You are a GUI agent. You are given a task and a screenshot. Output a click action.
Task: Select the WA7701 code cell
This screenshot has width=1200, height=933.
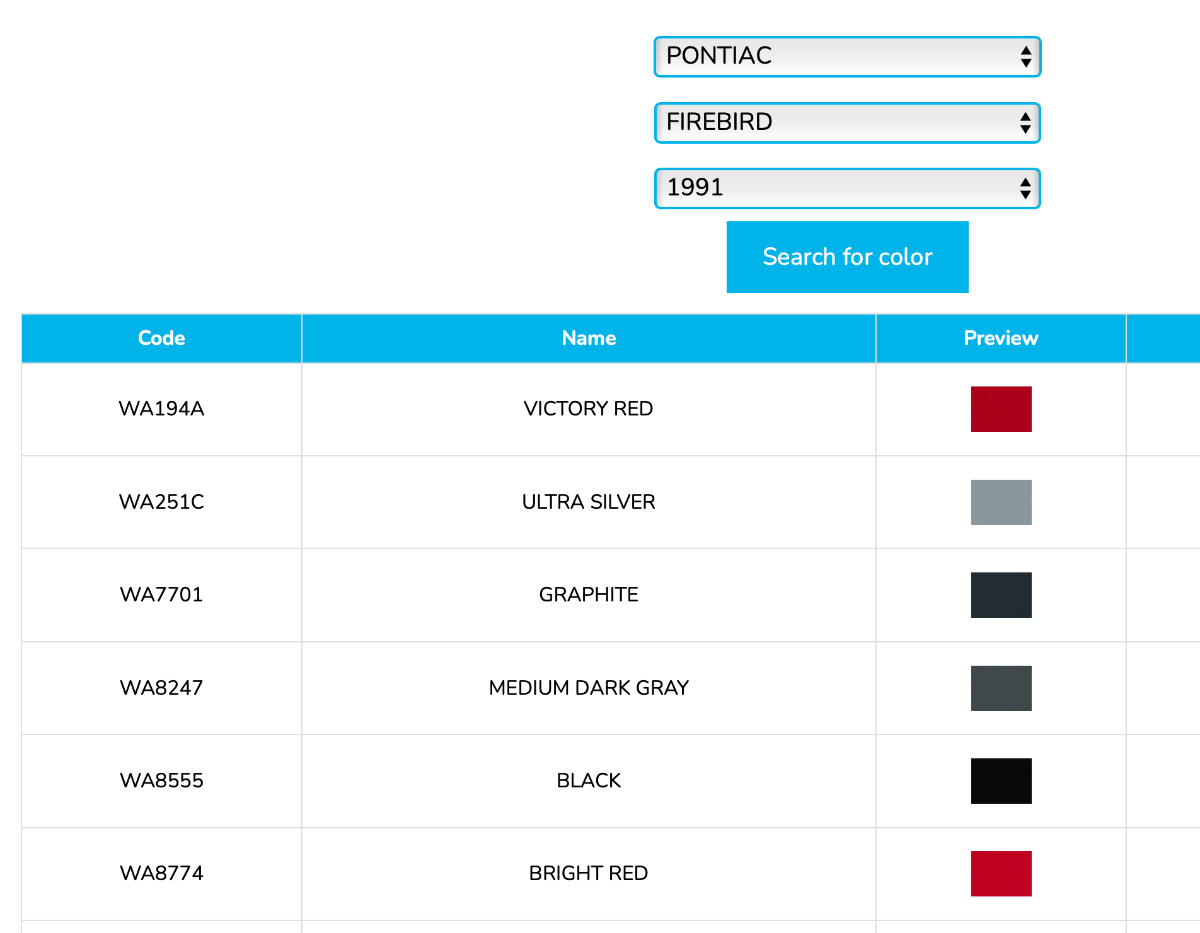[x=161, y=595]
